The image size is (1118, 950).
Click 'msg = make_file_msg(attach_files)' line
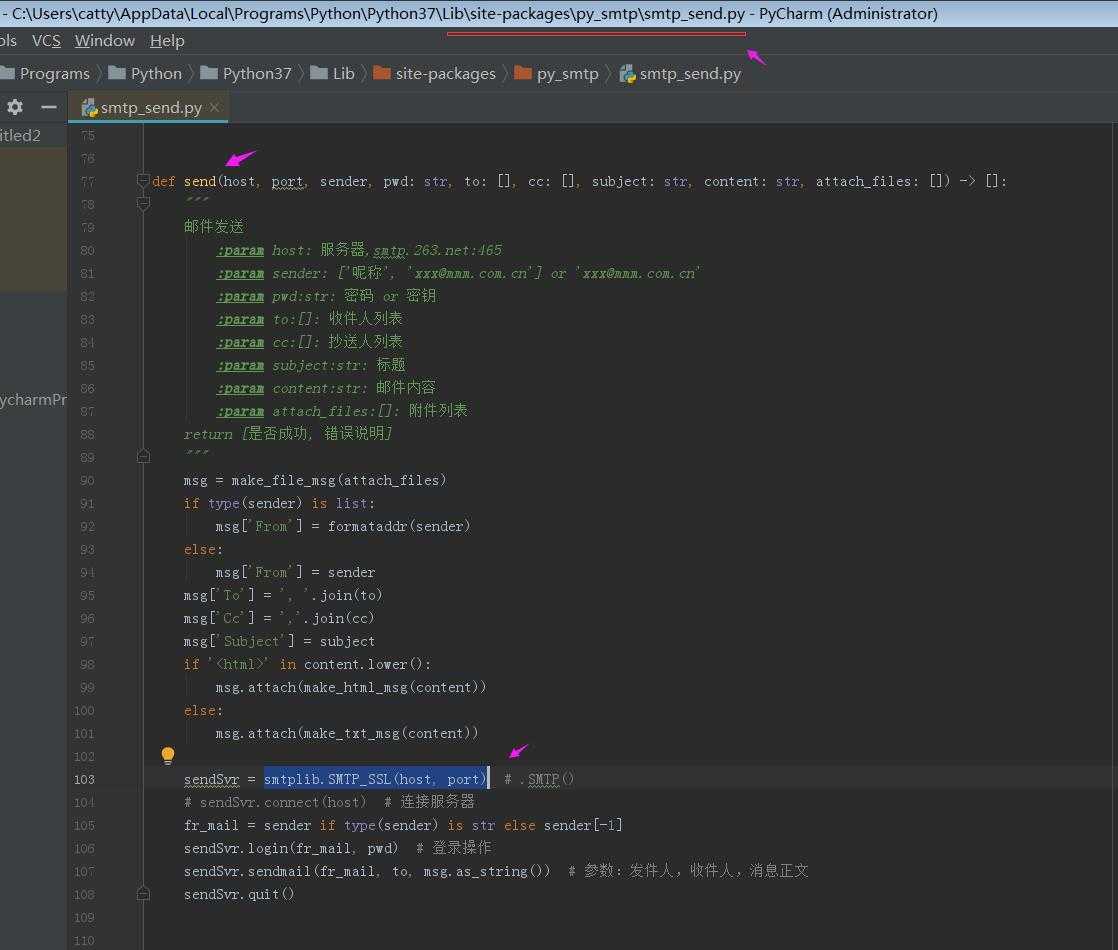[314, 481]
